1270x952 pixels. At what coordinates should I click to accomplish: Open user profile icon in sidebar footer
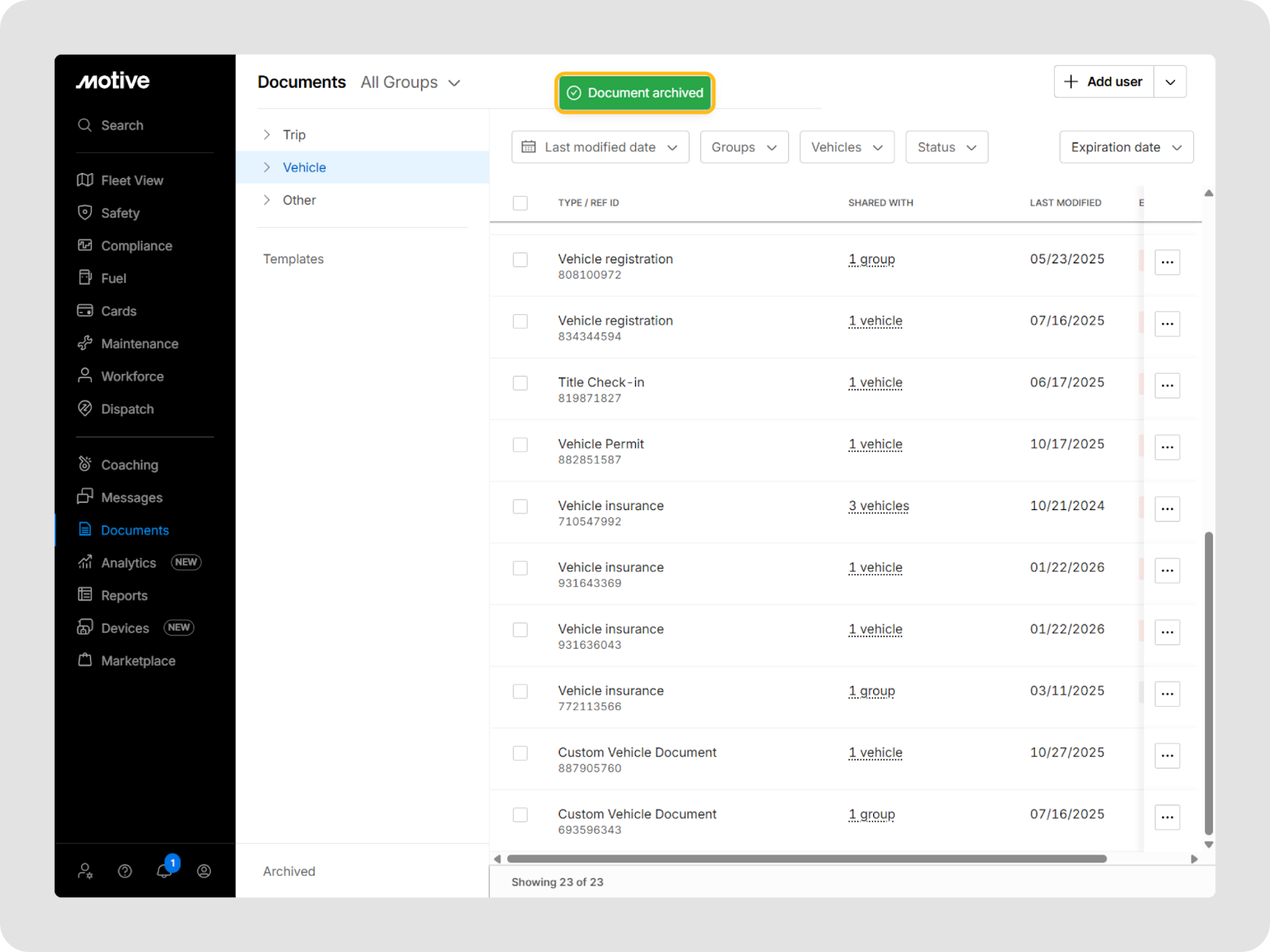tap(204, 871)
